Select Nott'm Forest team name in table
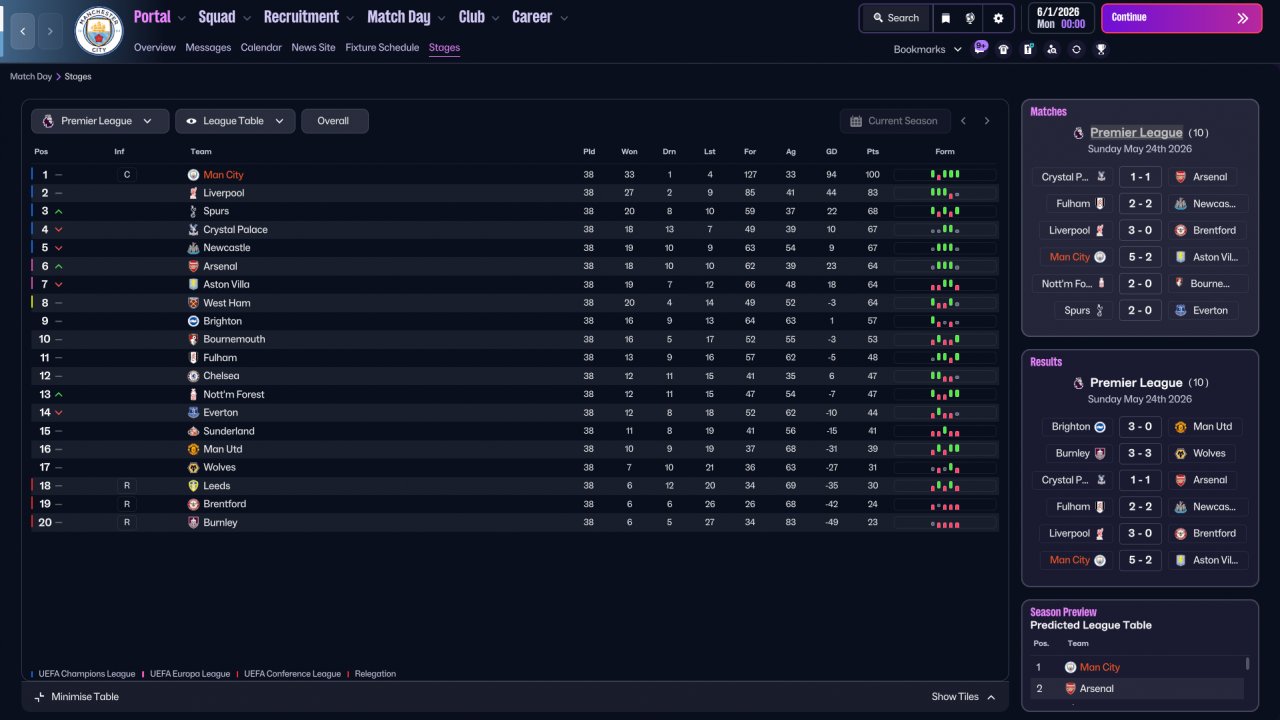 click(x=234, y=395)
